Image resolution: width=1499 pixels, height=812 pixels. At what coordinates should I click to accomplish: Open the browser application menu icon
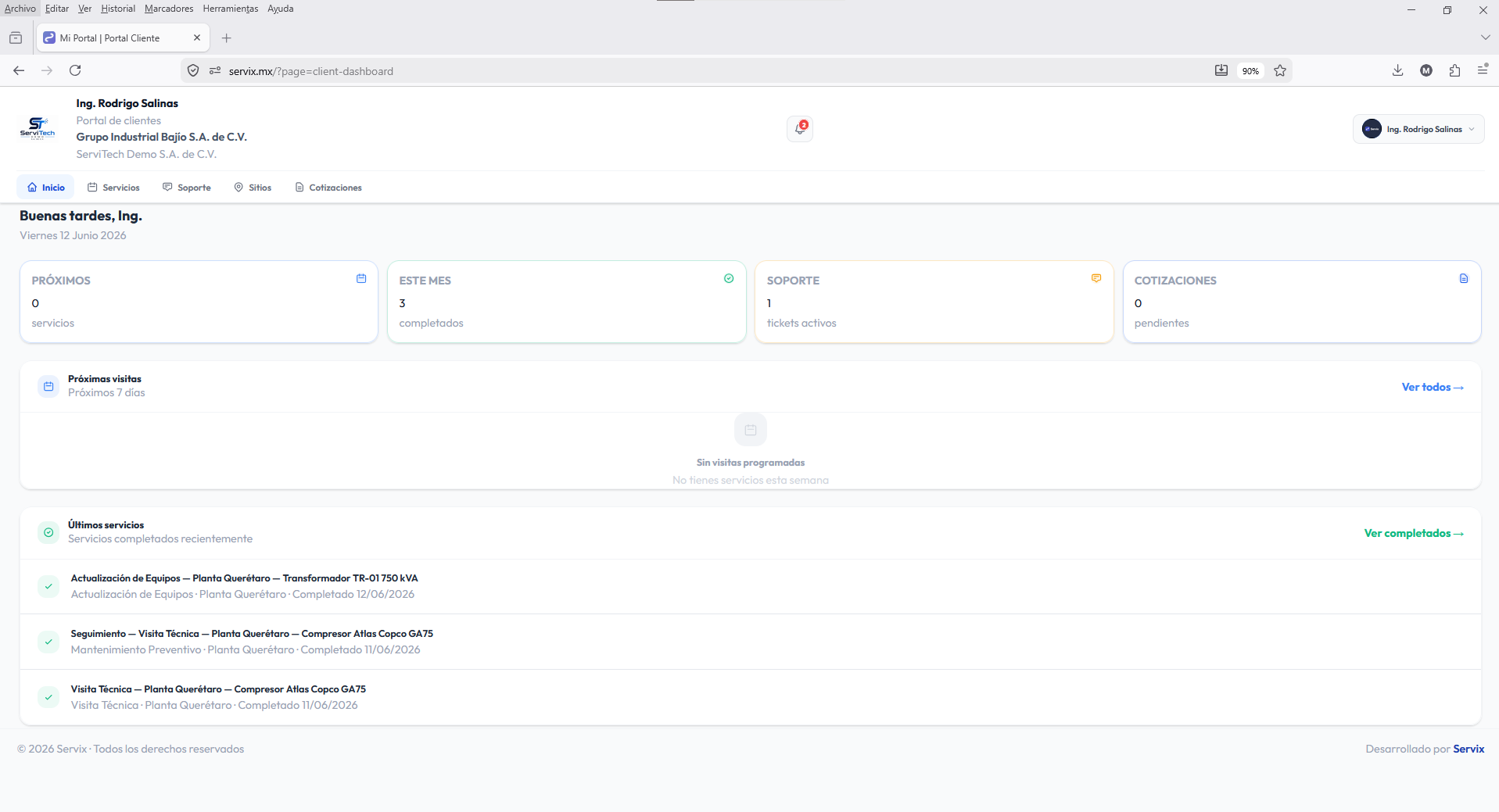click(1483, 70)
